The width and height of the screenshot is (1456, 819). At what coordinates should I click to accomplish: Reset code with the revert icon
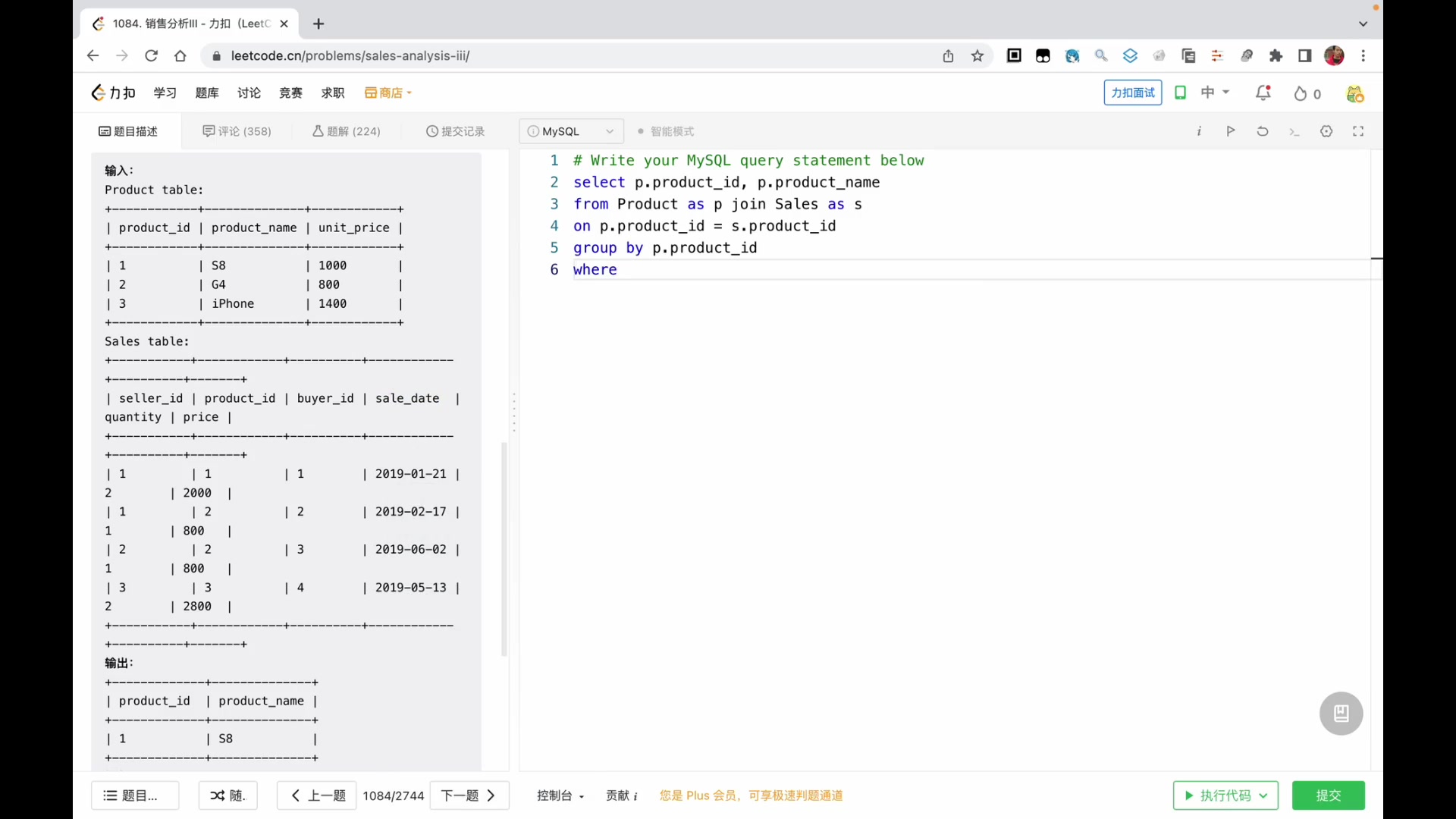[x=1262, y=131]
